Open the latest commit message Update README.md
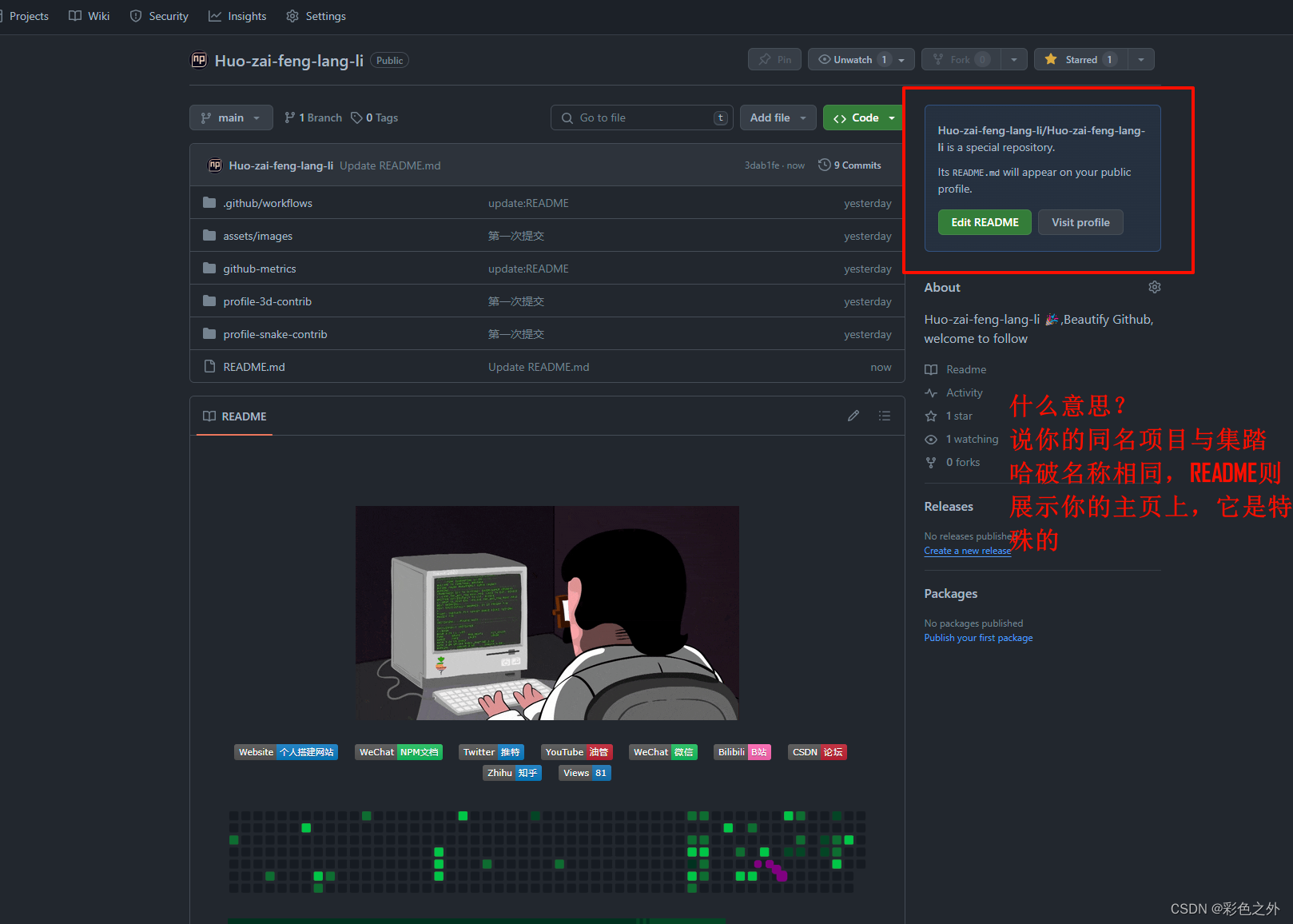 tap(390, 165)
